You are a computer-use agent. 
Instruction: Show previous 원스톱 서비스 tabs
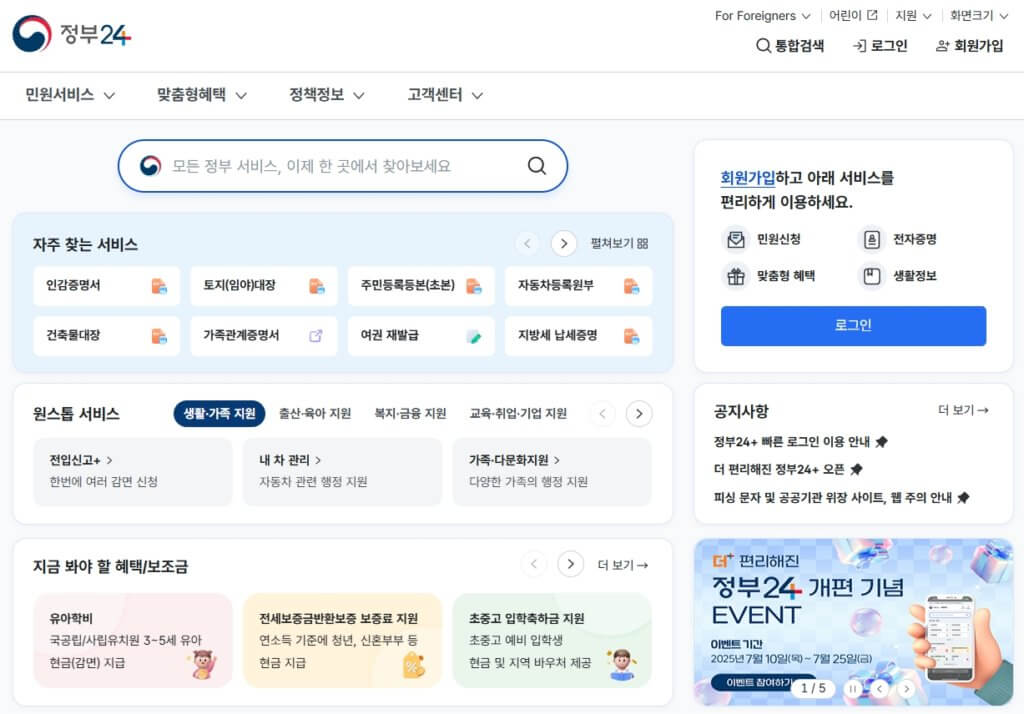coord(602,414)
